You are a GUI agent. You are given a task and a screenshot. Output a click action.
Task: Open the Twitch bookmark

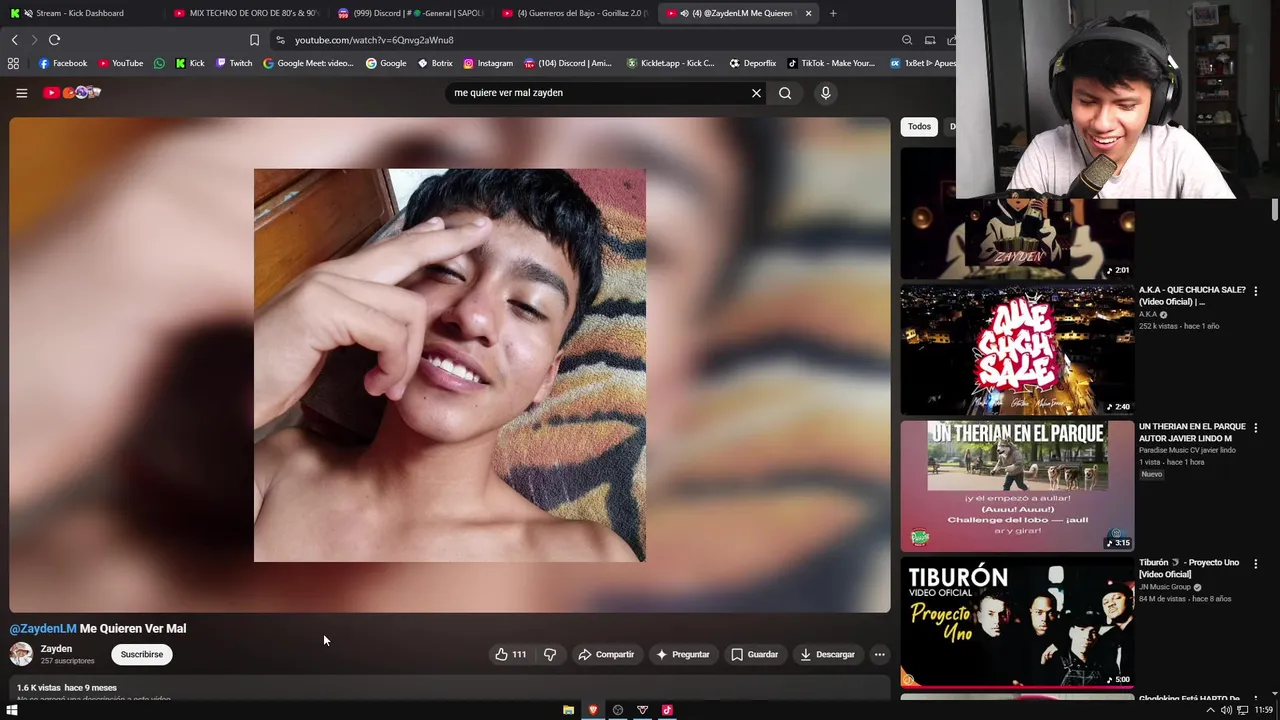[x=234, y=63]
